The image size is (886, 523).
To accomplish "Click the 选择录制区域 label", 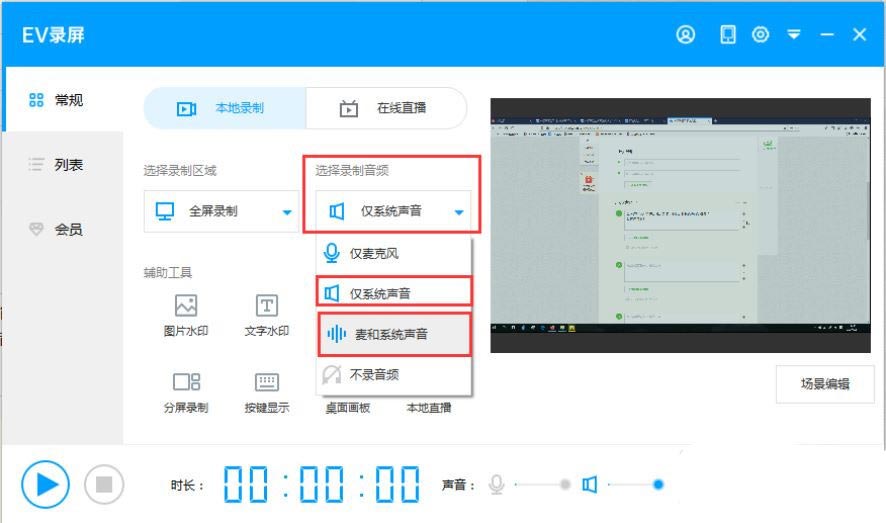I will 180,171.
